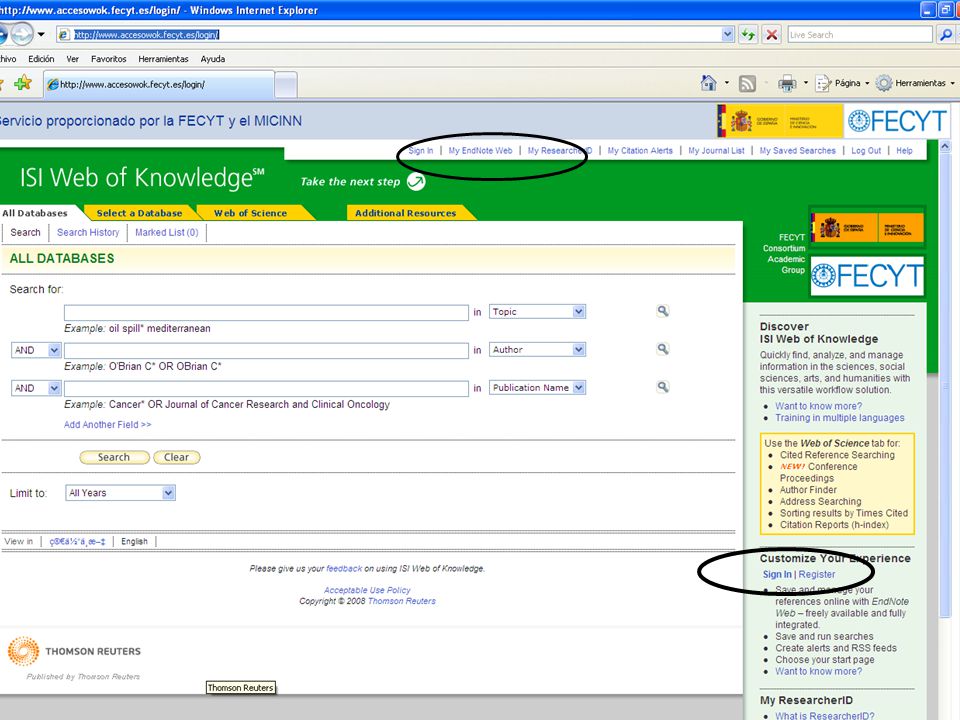Click My Citation Alerts link
Viewport: 960px width, 720px height.
pos(640,151)
